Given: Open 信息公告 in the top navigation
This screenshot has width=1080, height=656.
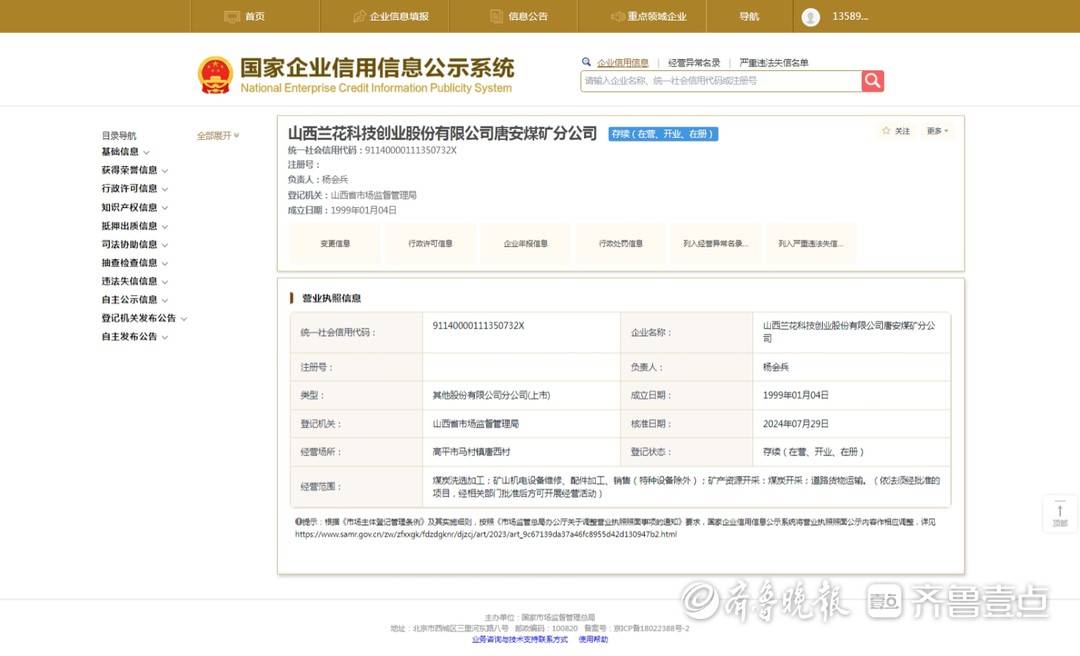Looking at the screenshot, I should (x=519, y=17).
